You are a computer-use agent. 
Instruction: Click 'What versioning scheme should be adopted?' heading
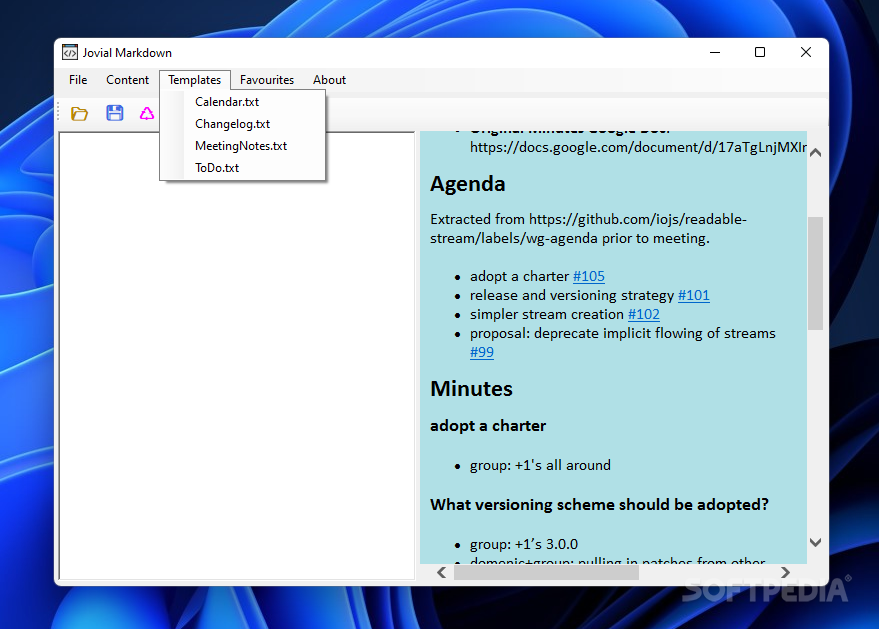[599, 505]
